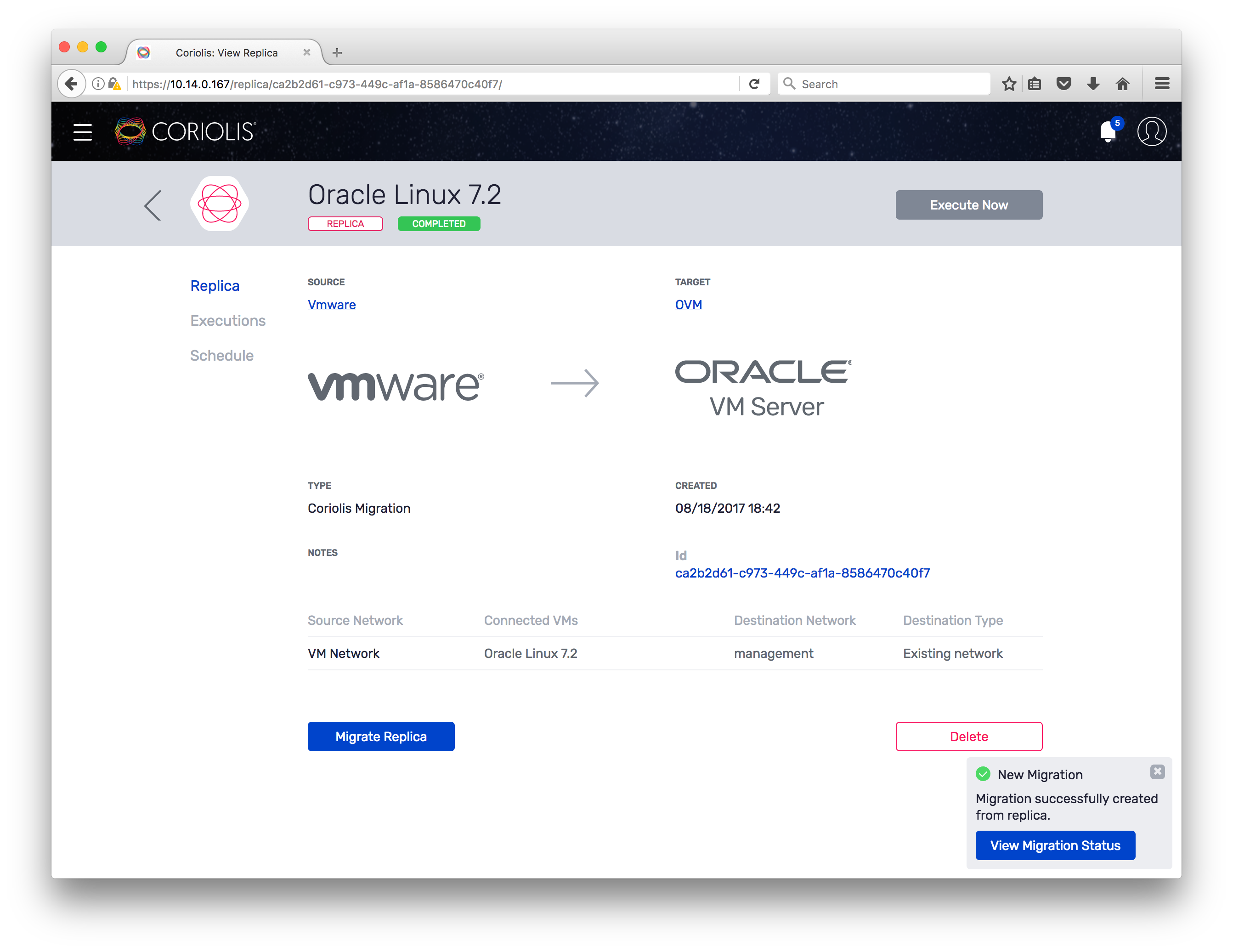Click inside the browser search field
Viewport: 1233px width, 952px height.
883,84
